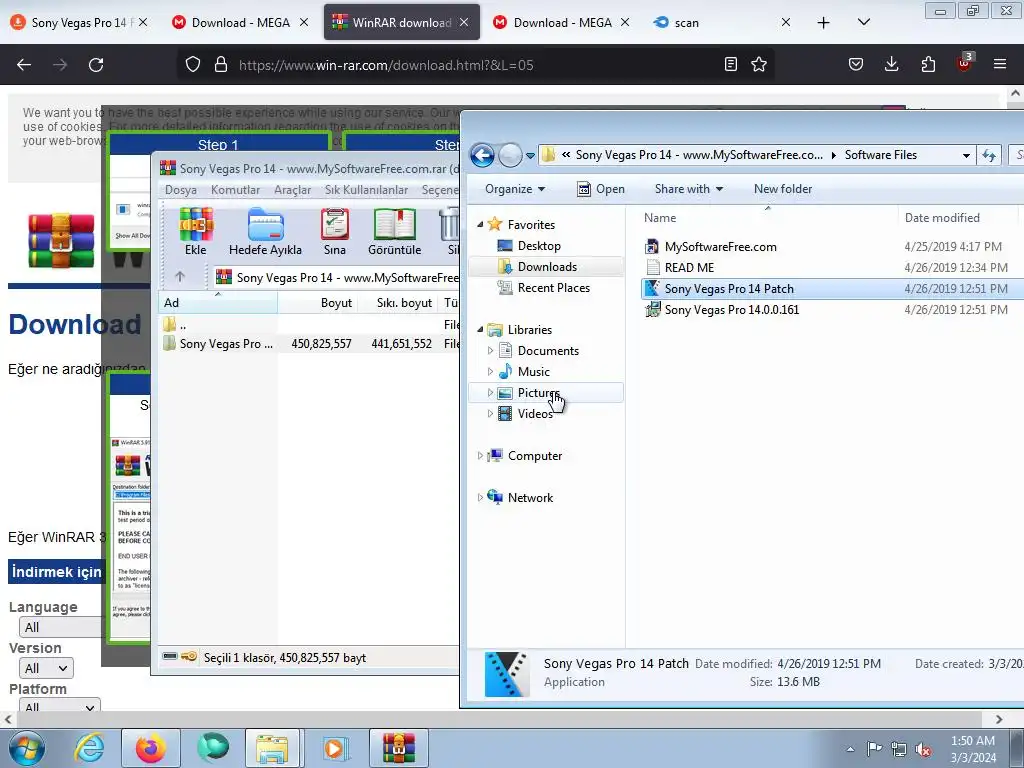
Task: Open the Firefox extensions puzzle icon
Action: pos(928,64)
